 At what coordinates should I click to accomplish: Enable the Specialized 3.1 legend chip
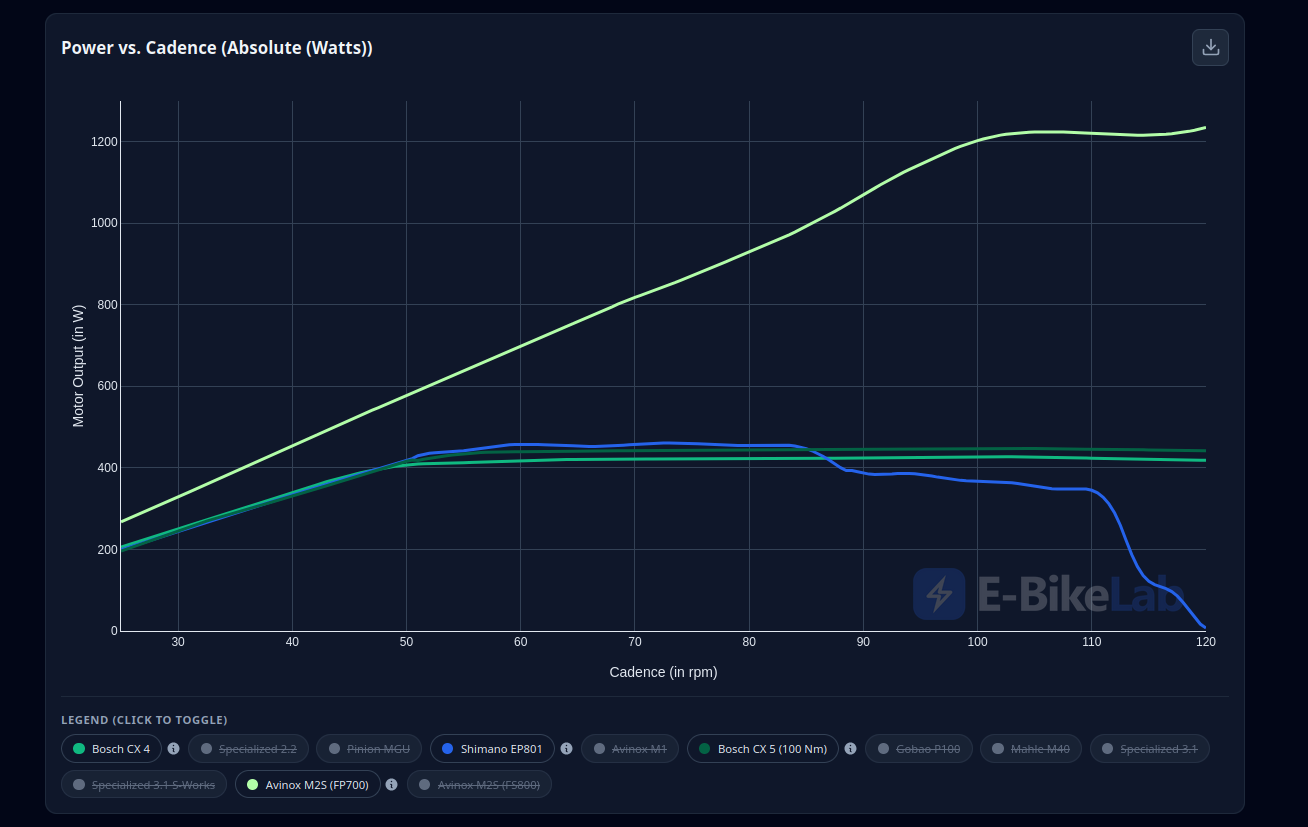(1150, 749)
